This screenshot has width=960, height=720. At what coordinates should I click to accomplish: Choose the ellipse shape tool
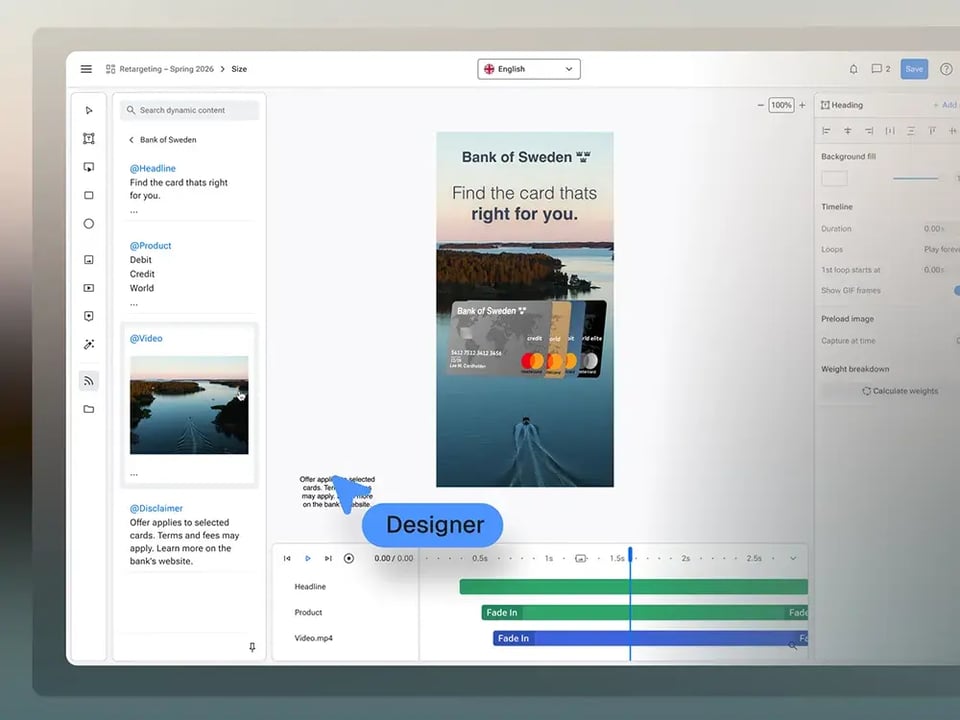tap(89, 224)
